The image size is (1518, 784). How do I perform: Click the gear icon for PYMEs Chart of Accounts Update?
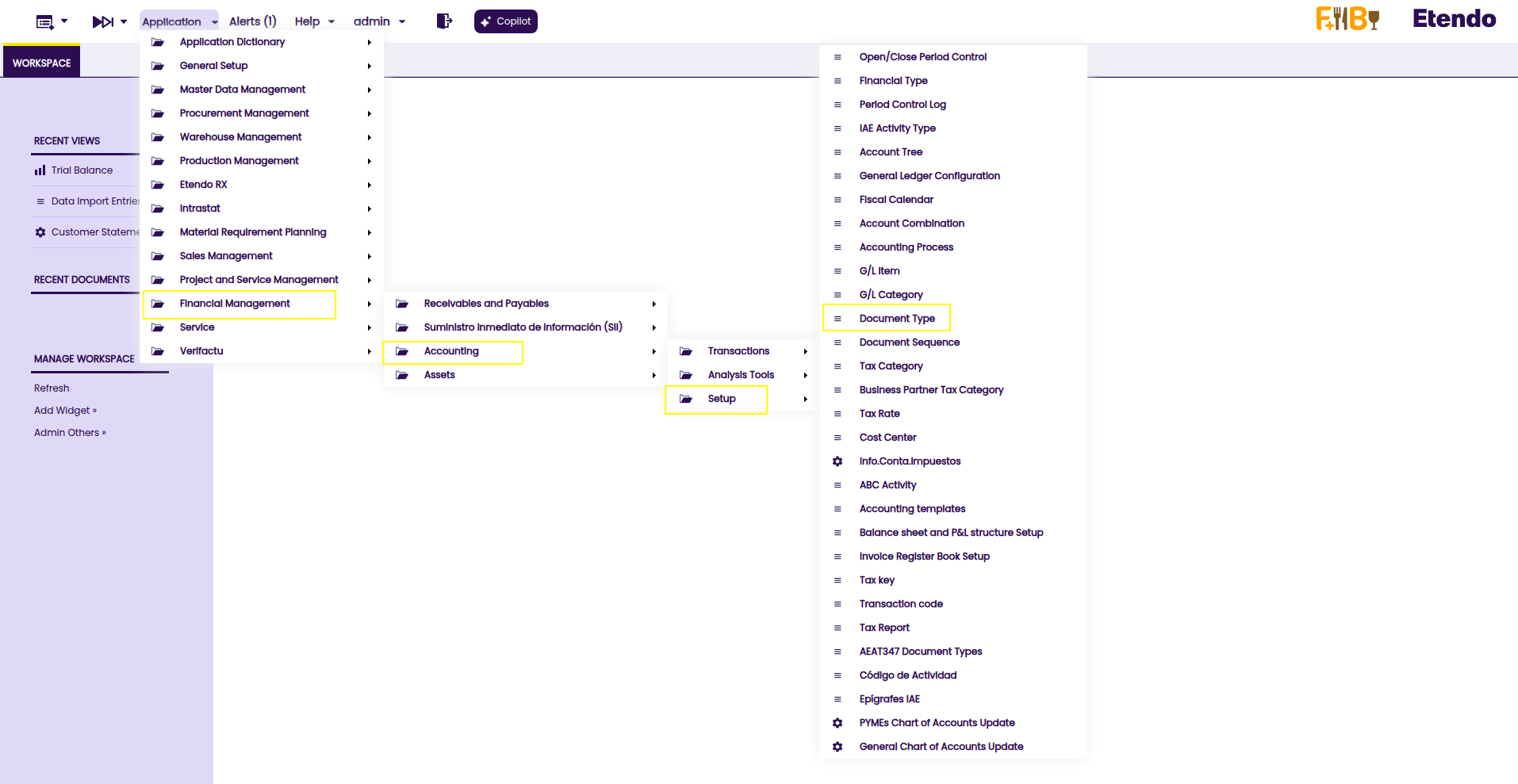pos(838,723)
